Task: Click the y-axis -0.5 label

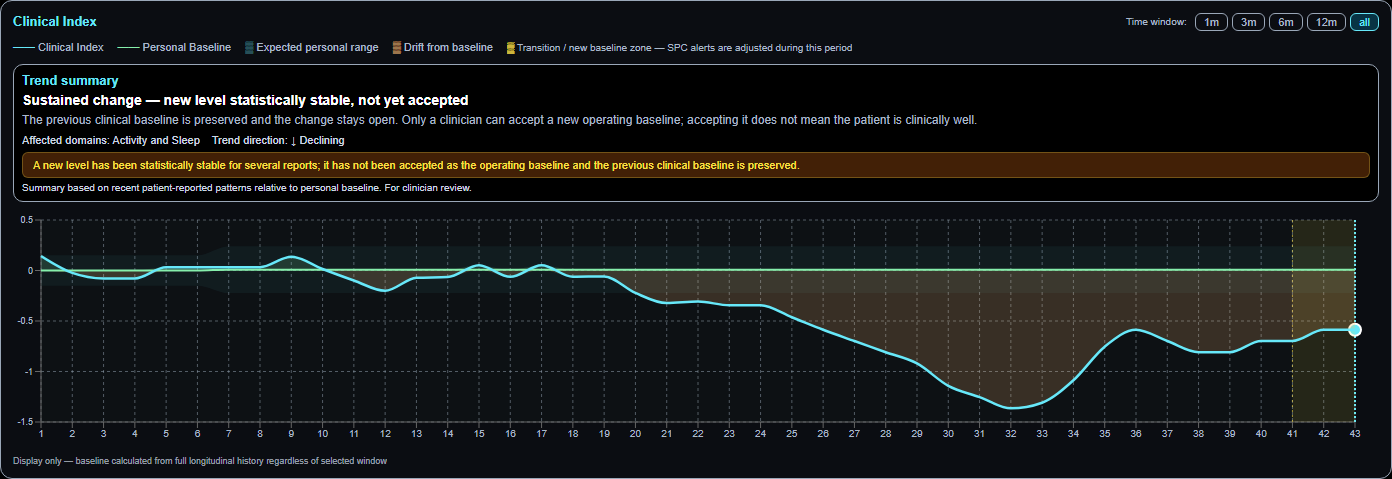Action: (x=25, y=321)
